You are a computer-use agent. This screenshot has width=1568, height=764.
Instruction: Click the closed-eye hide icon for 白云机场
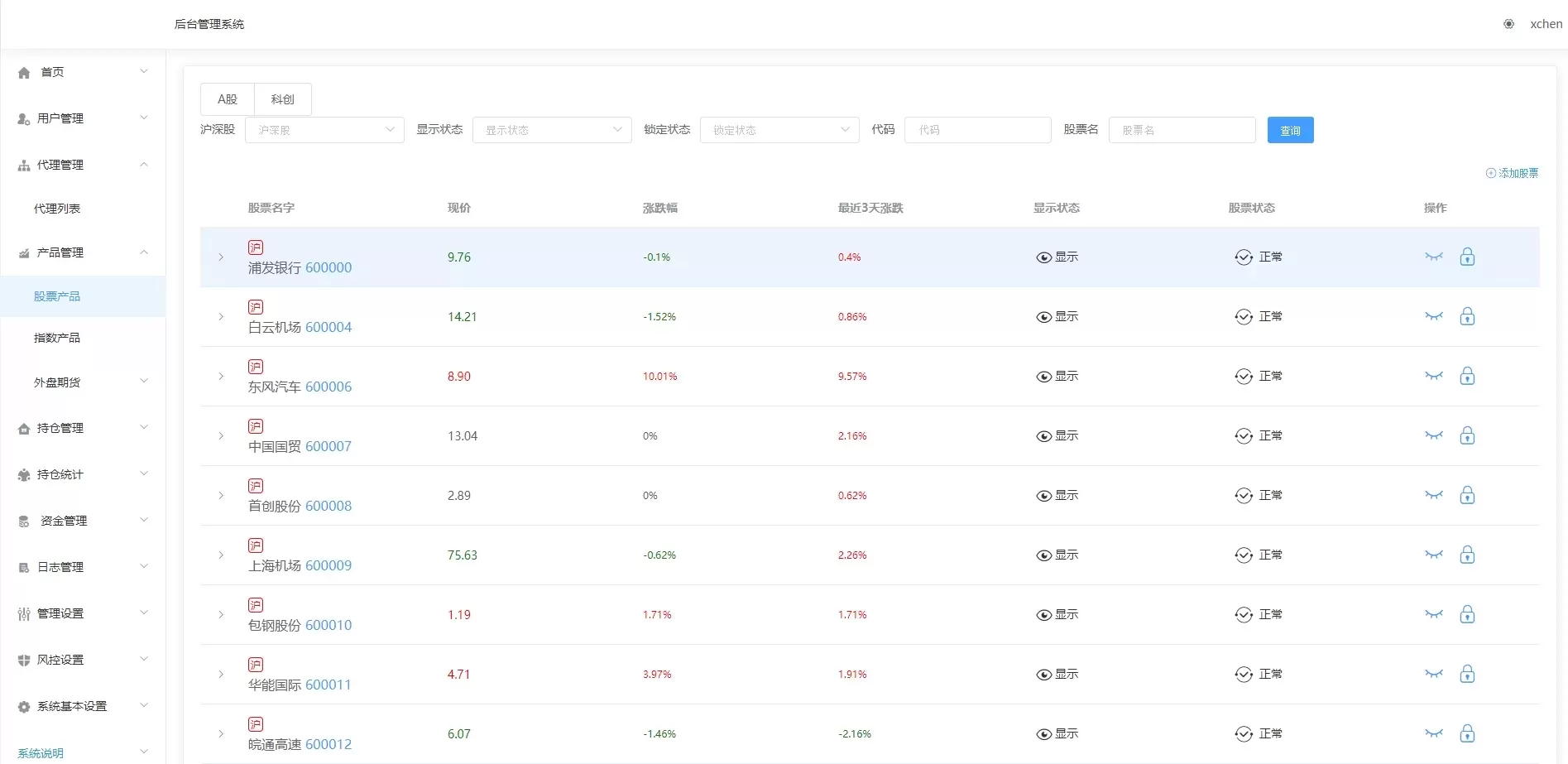1434,316
